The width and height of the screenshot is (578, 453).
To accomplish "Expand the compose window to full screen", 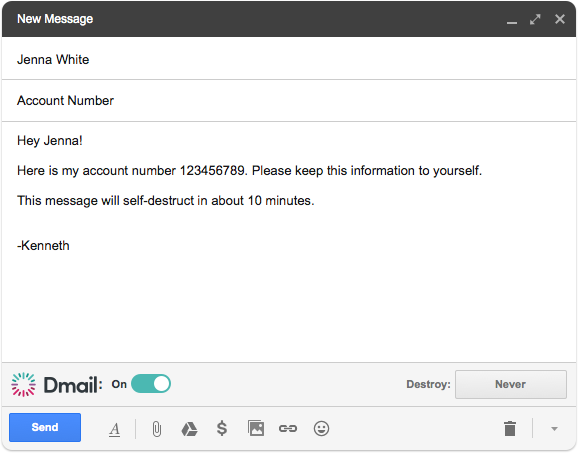I will click(x=535, y=19).
